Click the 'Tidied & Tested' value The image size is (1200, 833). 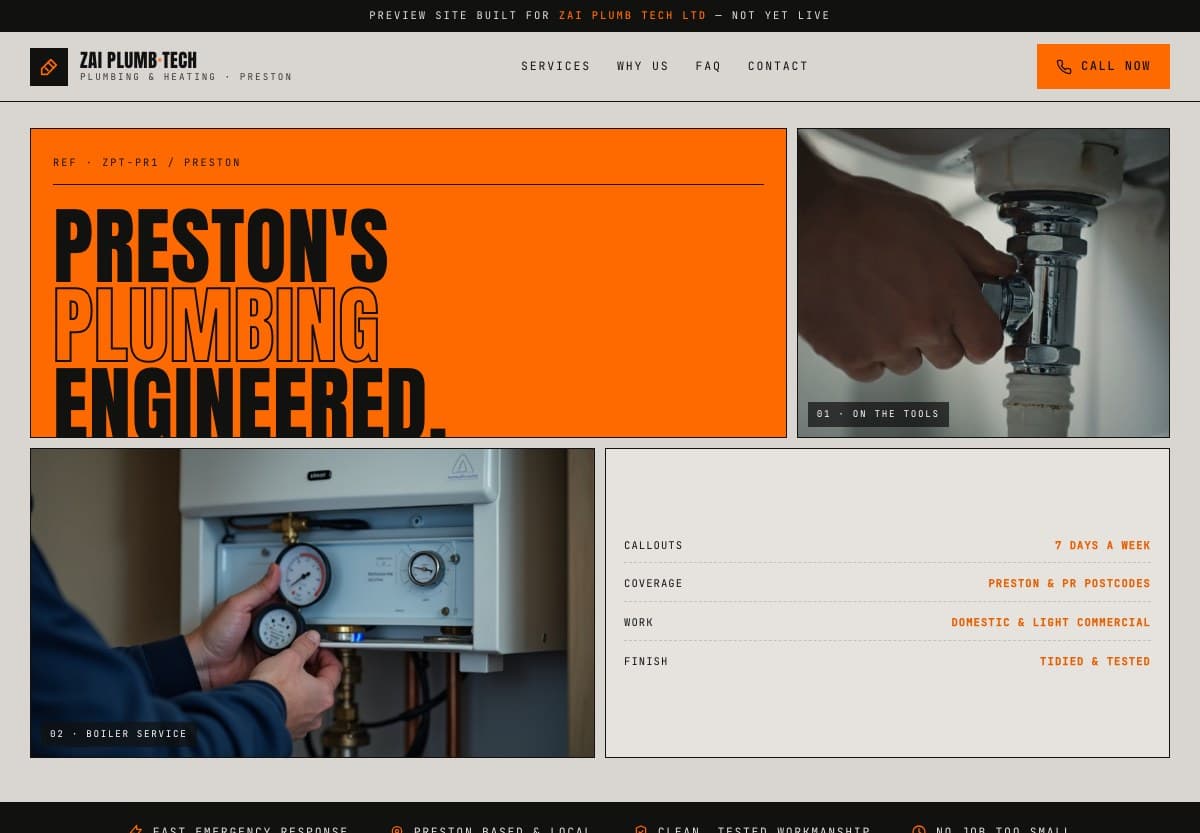point(1095,661)
